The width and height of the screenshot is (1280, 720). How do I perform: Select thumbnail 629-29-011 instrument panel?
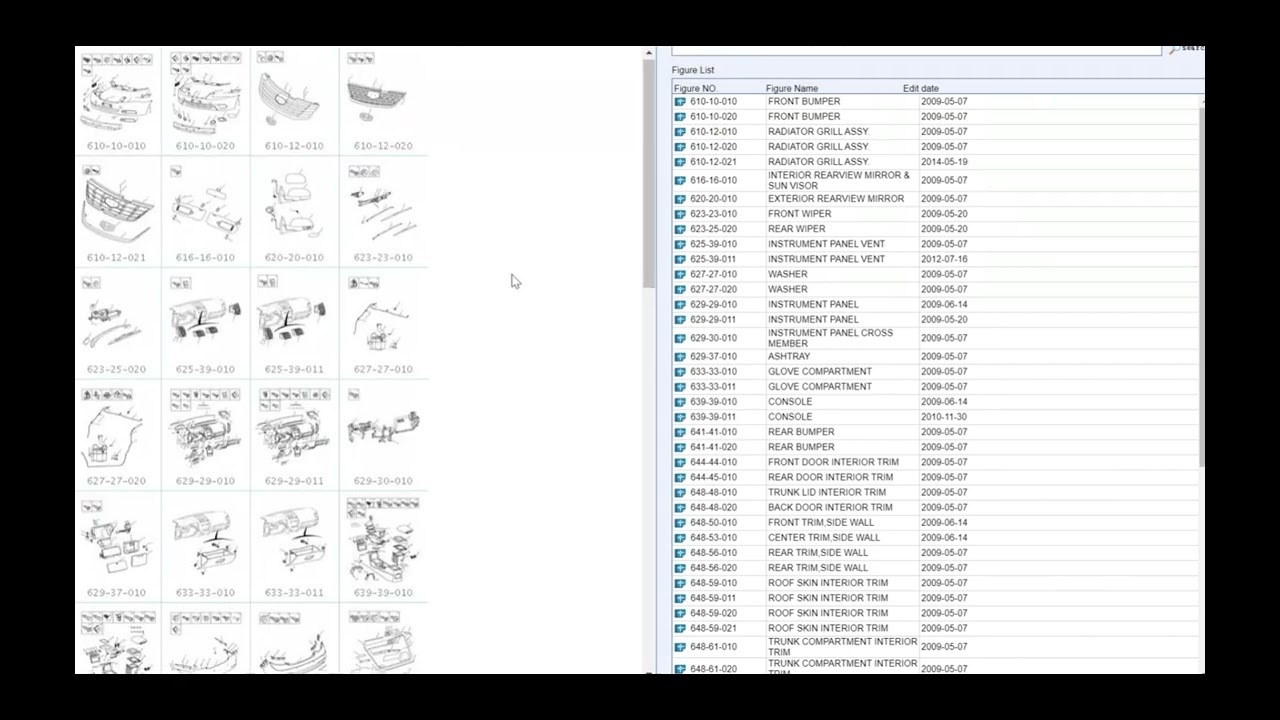294,437
